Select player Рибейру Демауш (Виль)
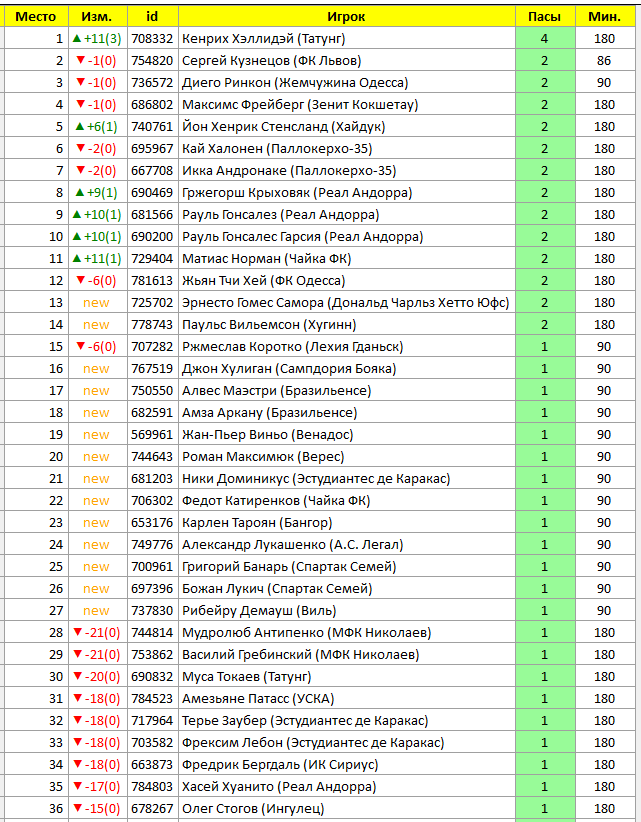This screenshot has height=822, width=641. 259,611
